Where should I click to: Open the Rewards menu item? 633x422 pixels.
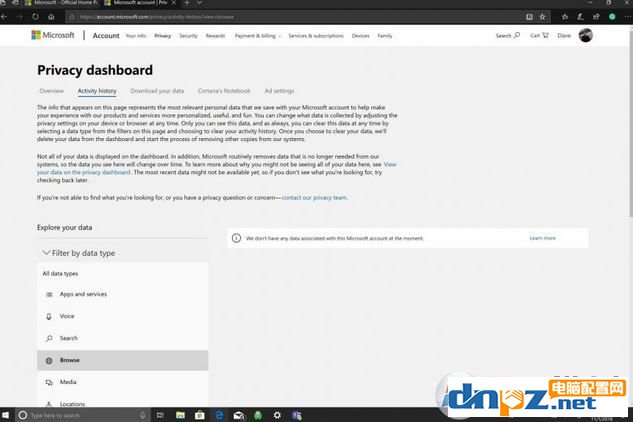pyautogui.click(x=215, y=36)
